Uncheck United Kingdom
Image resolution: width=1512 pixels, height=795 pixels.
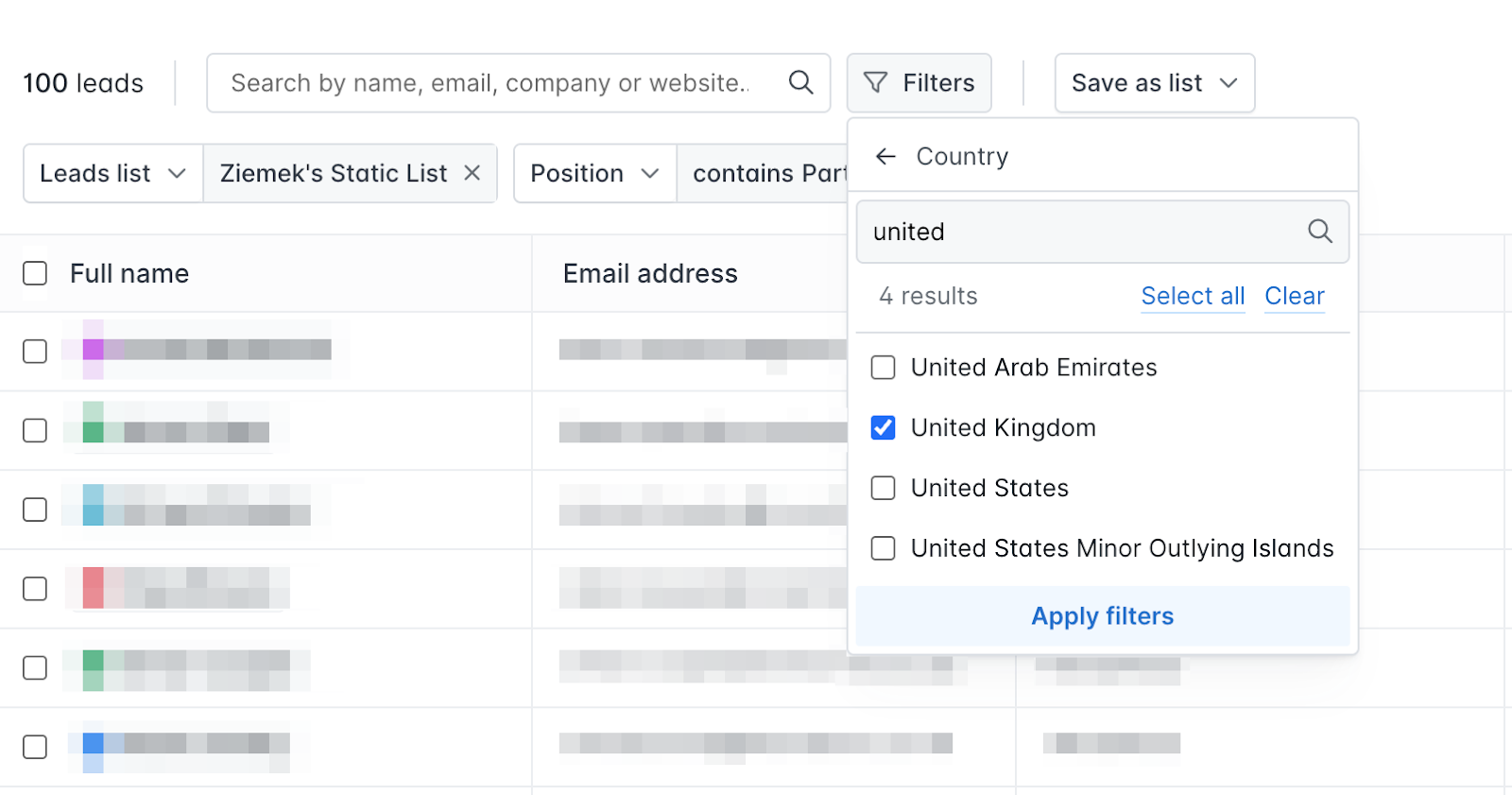coord(883,428)
